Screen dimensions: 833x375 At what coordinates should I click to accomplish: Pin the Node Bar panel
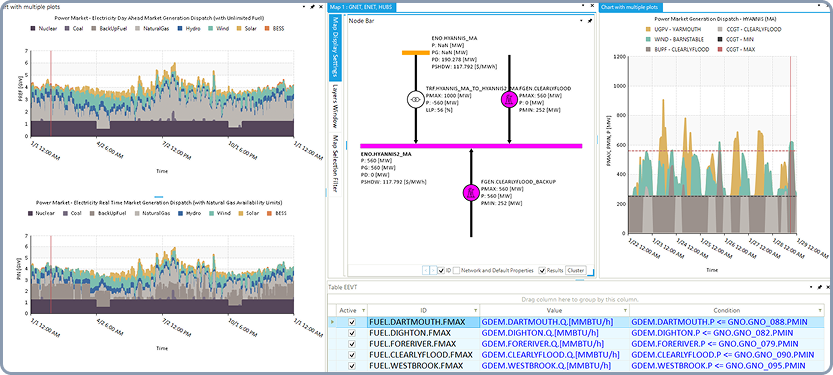590,21
